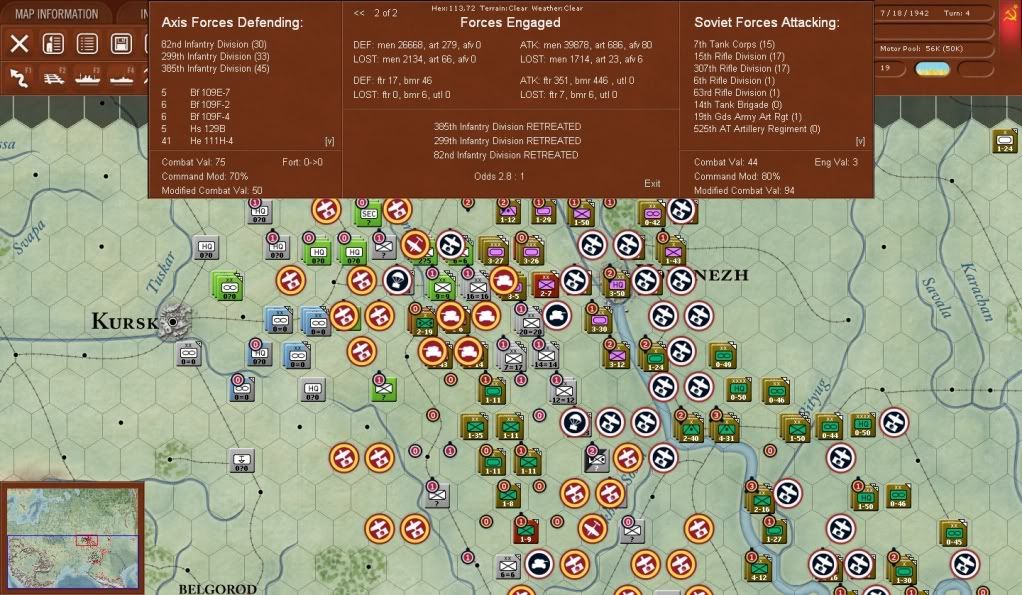Select the F3 naval transport ship icon
This screenshot has height=595, width=1022.
[87, 78]
